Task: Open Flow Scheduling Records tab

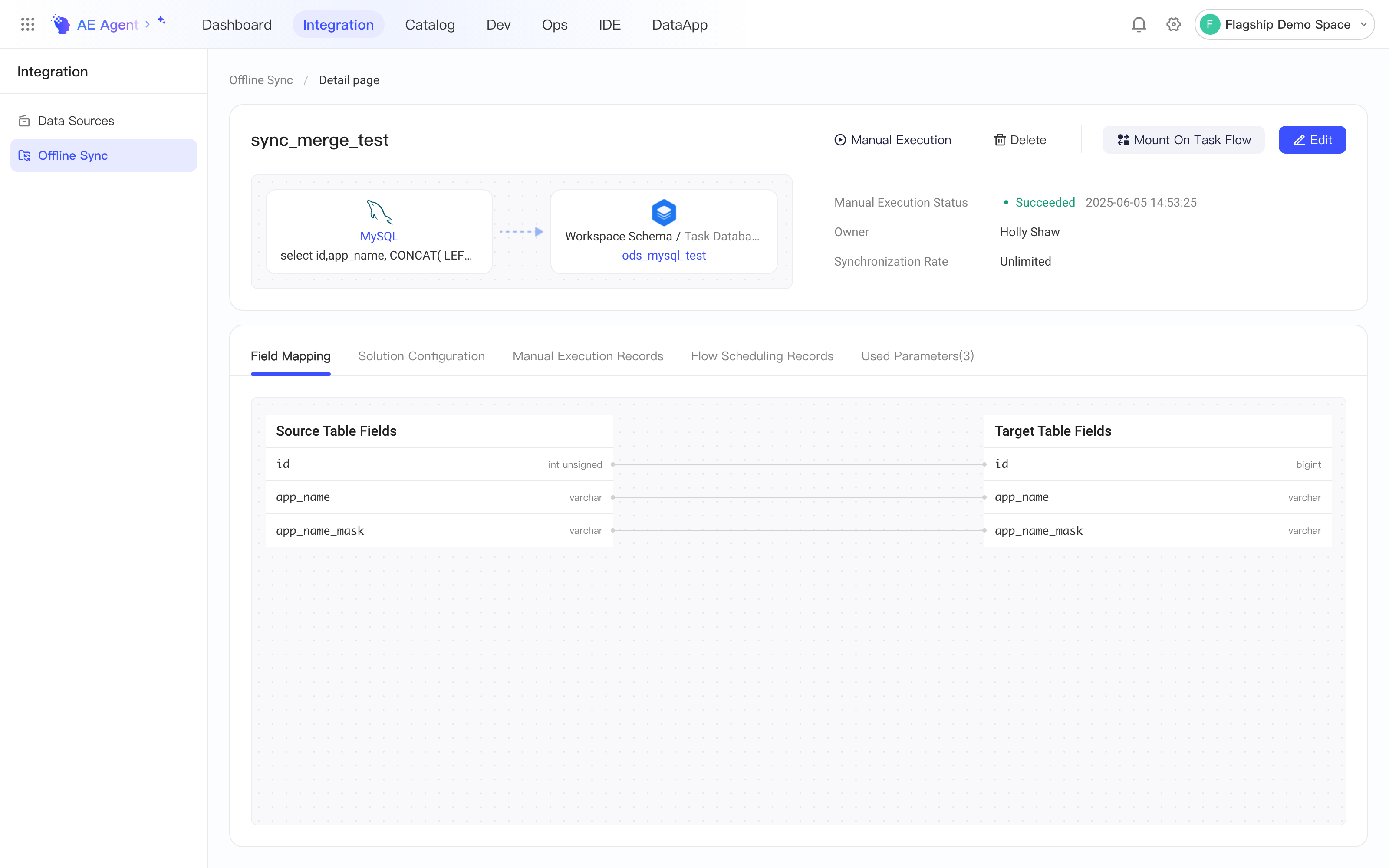Action: 762,356
